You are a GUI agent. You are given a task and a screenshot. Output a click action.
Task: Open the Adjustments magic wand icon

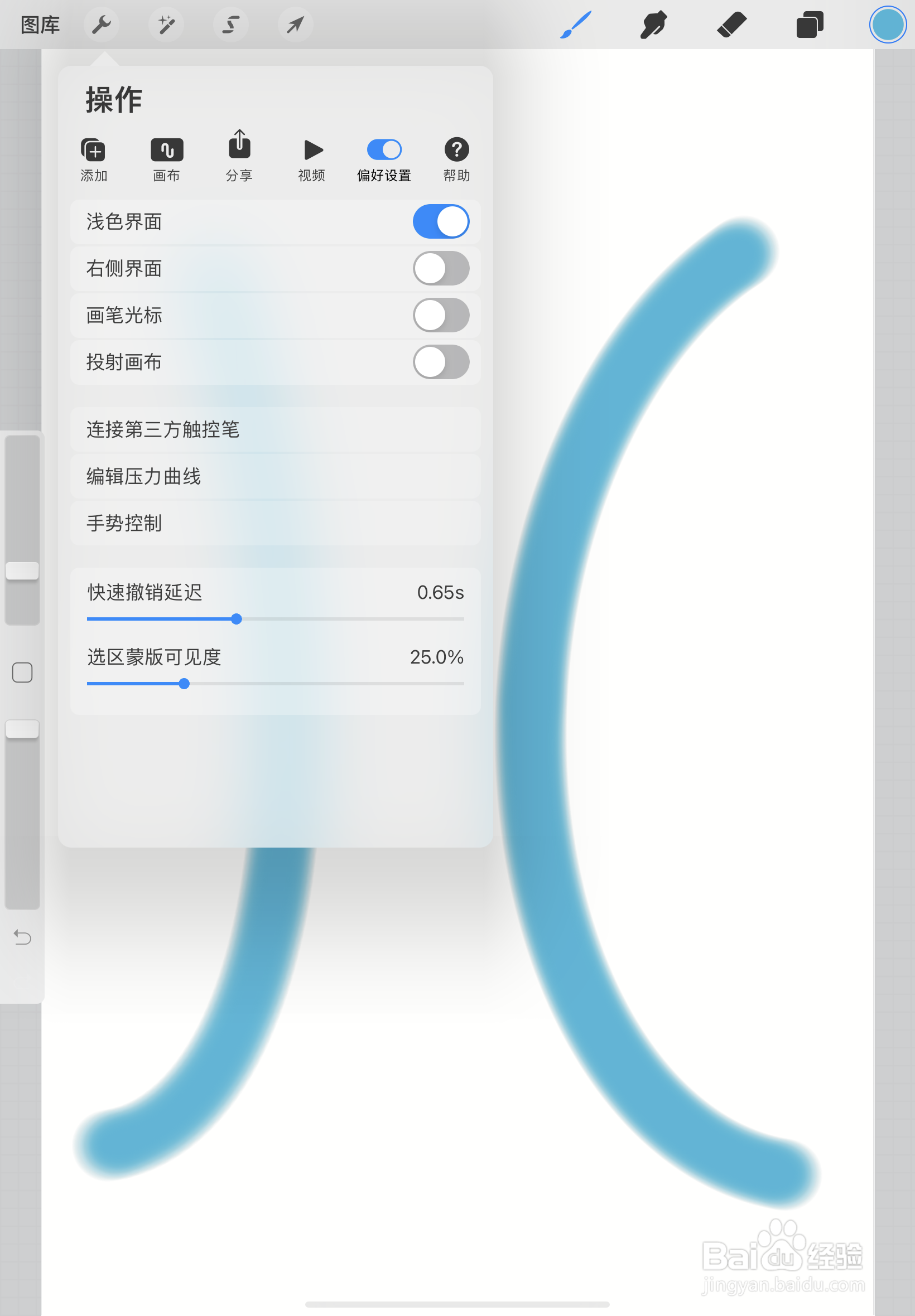pyautogui.click(x=166, y=25)
